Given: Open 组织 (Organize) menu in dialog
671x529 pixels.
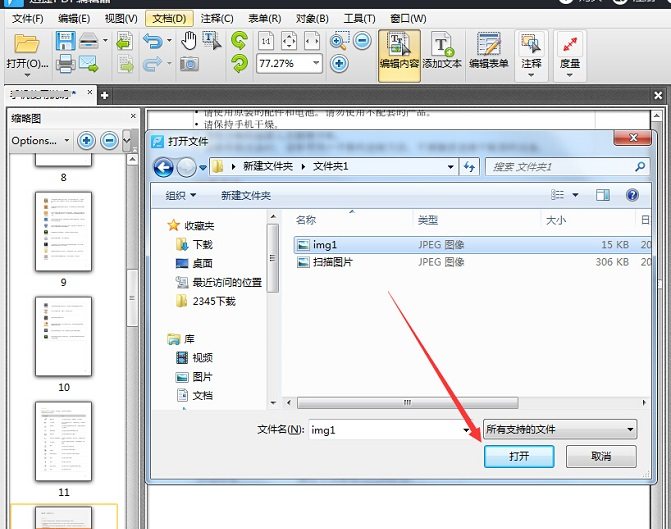Looking at the screenshot, I should 181,196.
